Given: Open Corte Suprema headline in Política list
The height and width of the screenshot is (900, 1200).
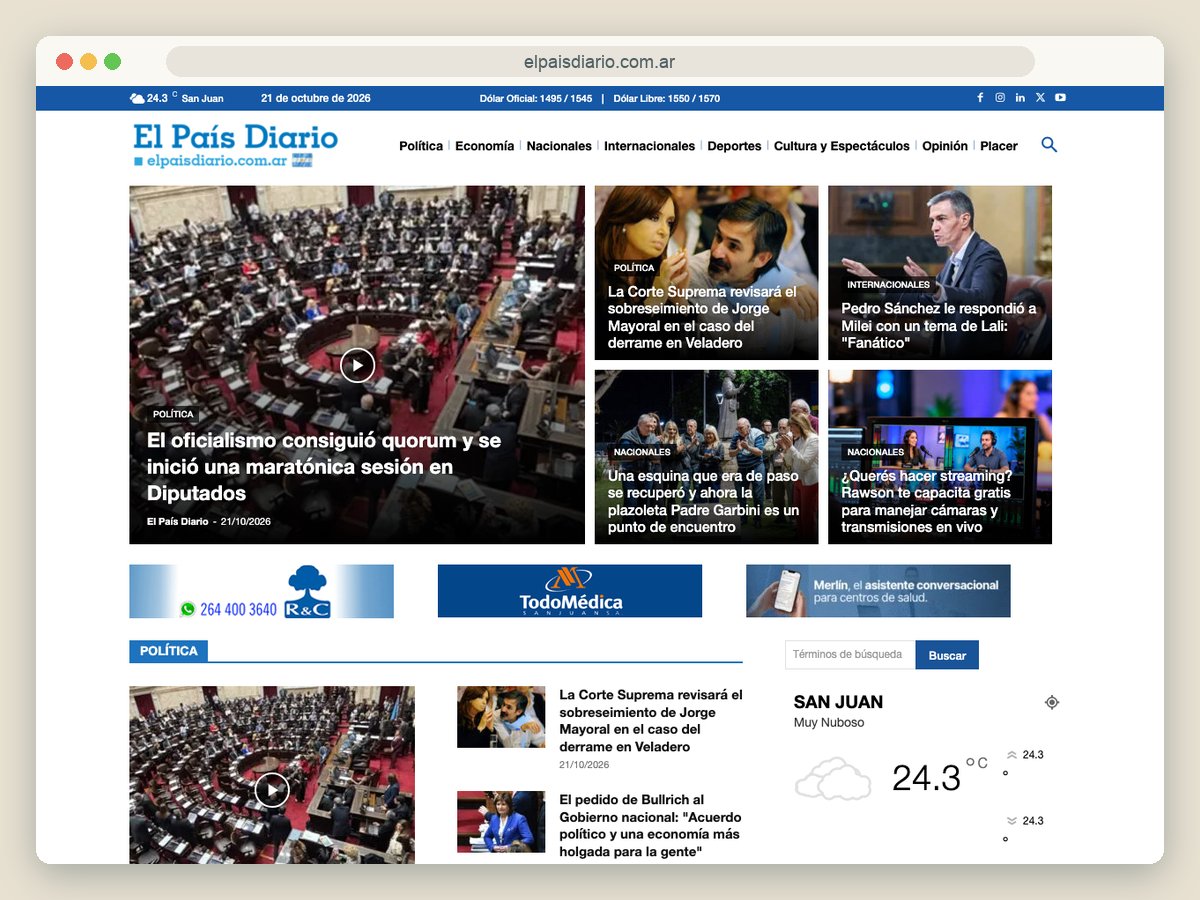Looking at the screenshot, I should 651,720.
